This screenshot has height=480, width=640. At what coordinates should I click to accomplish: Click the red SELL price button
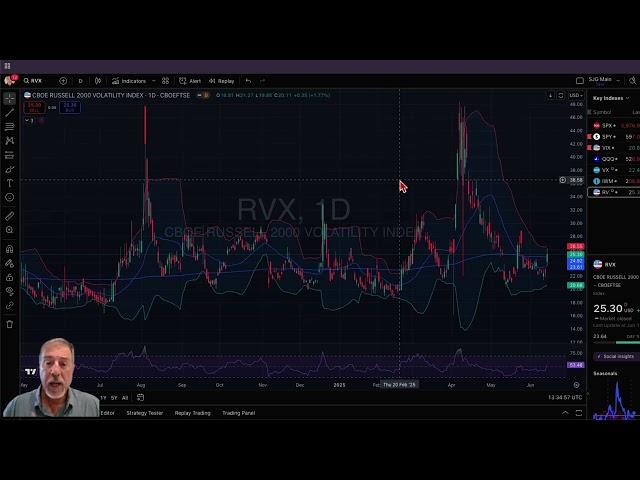[34, 107]
